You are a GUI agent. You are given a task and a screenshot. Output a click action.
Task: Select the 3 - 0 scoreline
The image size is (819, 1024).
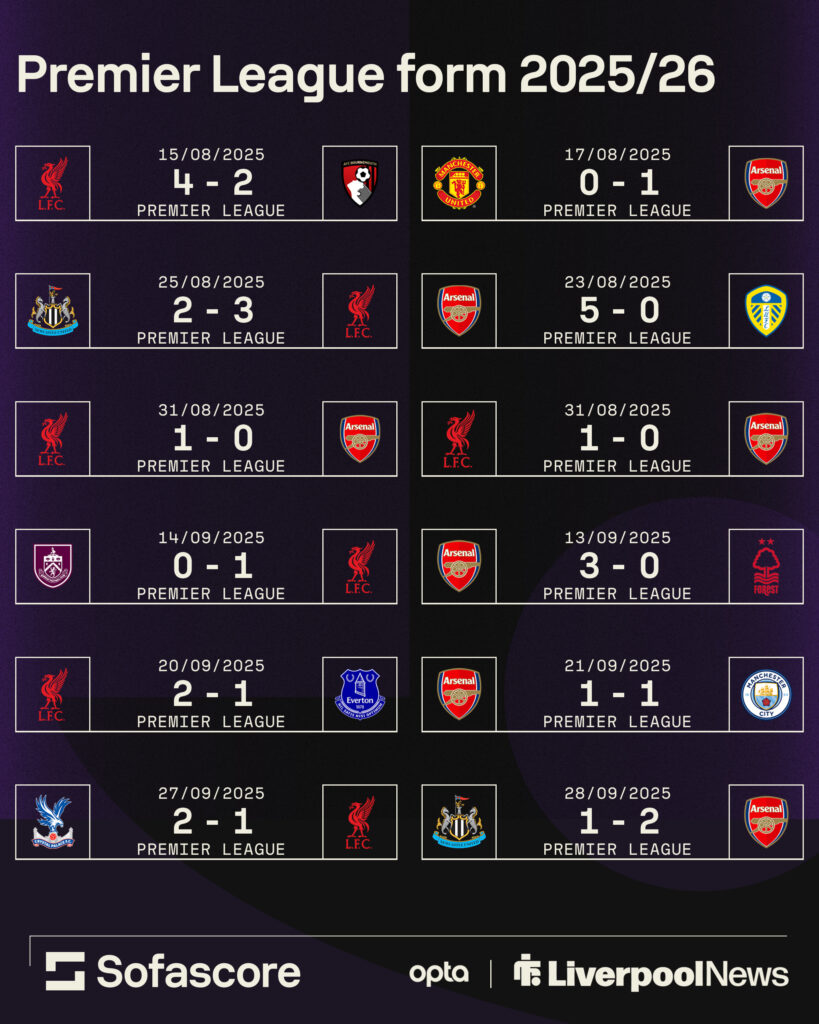pos(617,566)
